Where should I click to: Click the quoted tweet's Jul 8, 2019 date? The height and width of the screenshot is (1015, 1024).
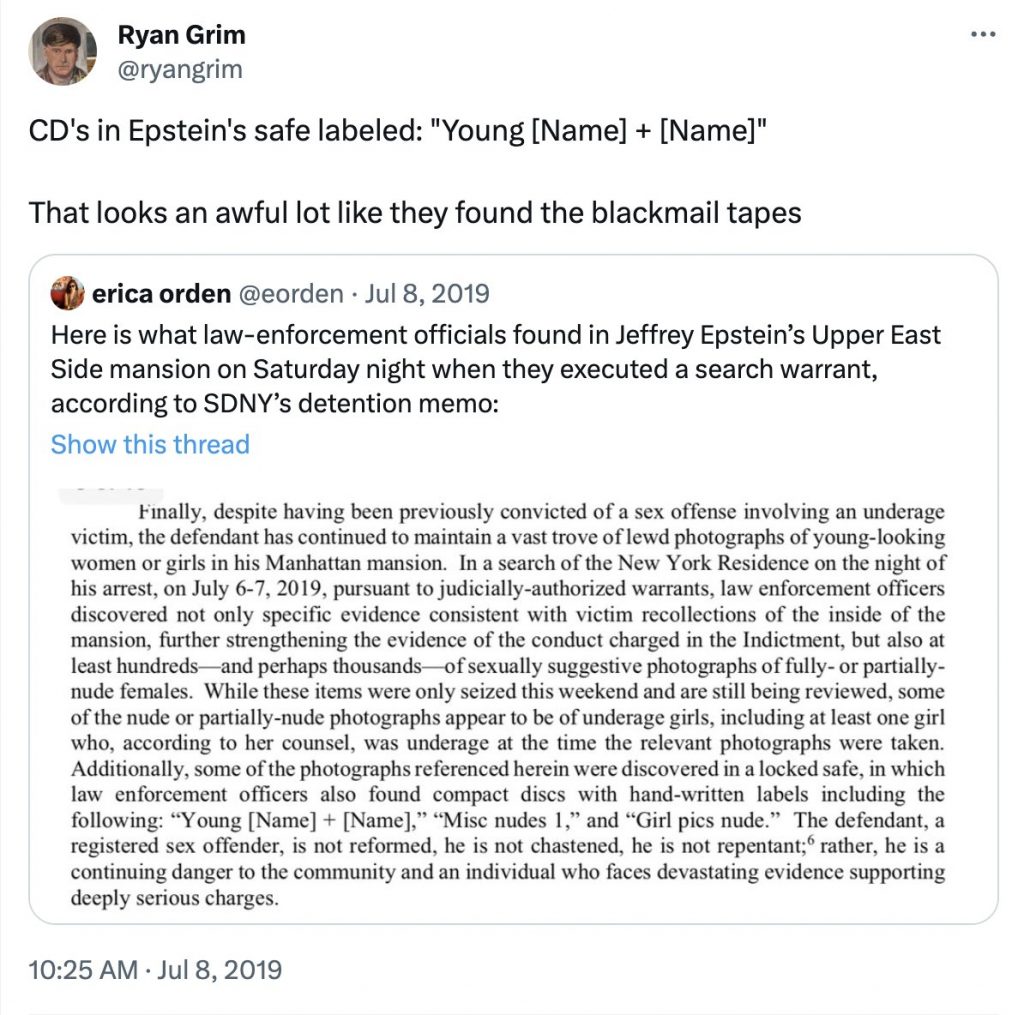click(x=430, y=294)
